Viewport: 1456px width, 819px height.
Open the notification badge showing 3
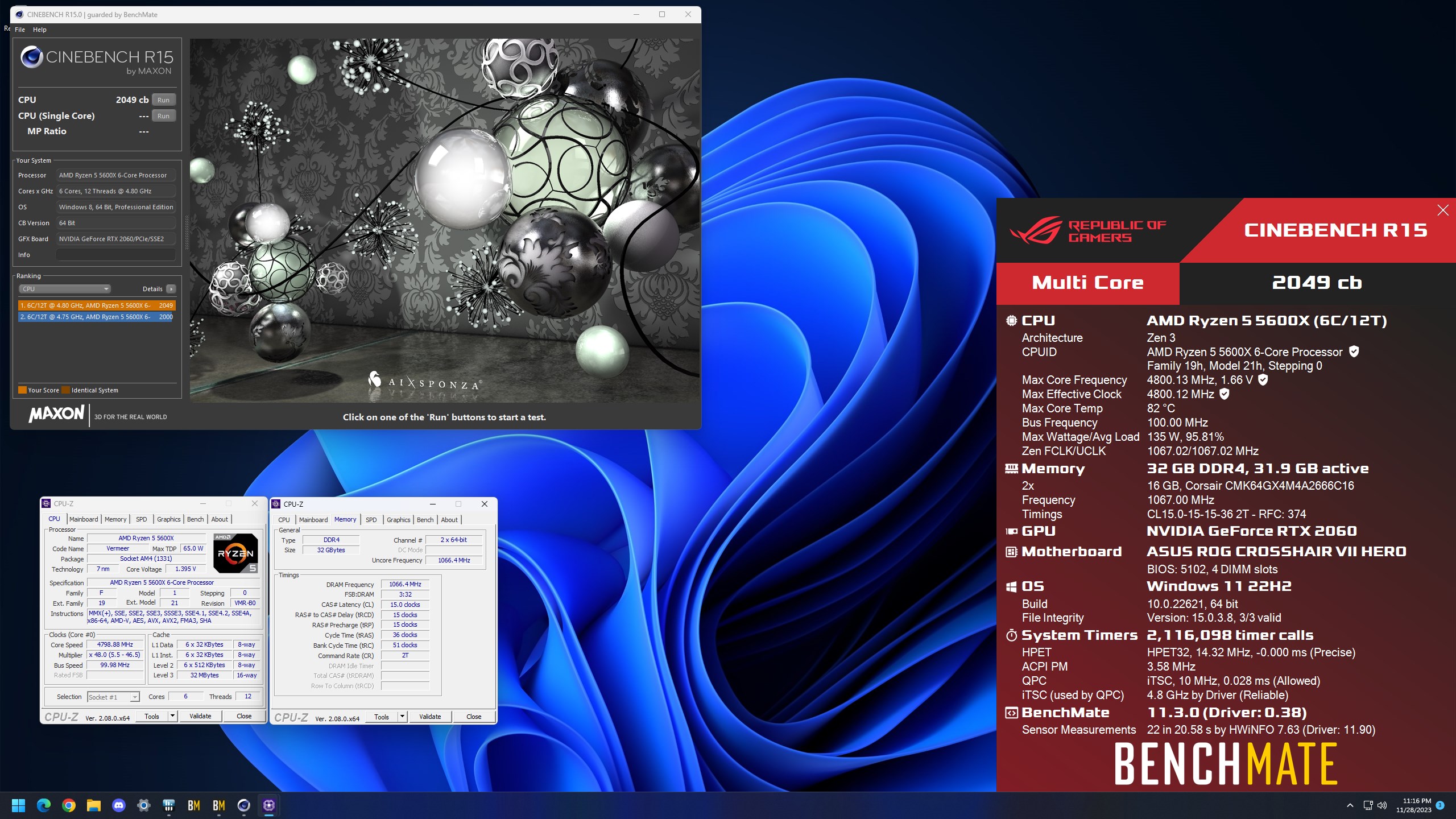[x=1440, y=805]
